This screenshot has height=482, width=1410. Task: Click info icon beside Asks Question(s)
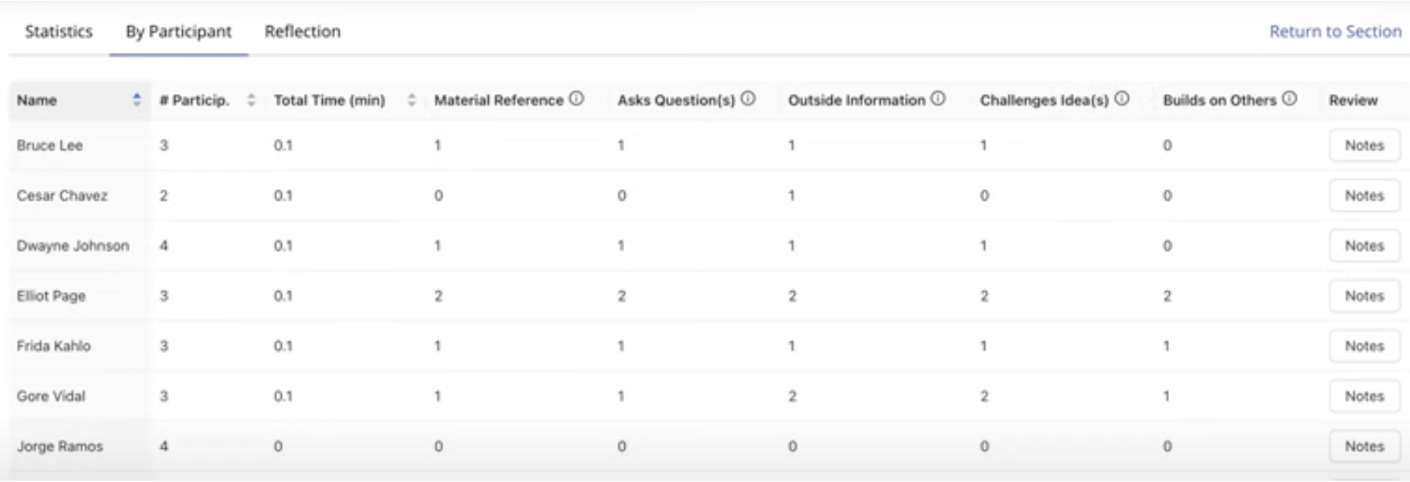747,100
